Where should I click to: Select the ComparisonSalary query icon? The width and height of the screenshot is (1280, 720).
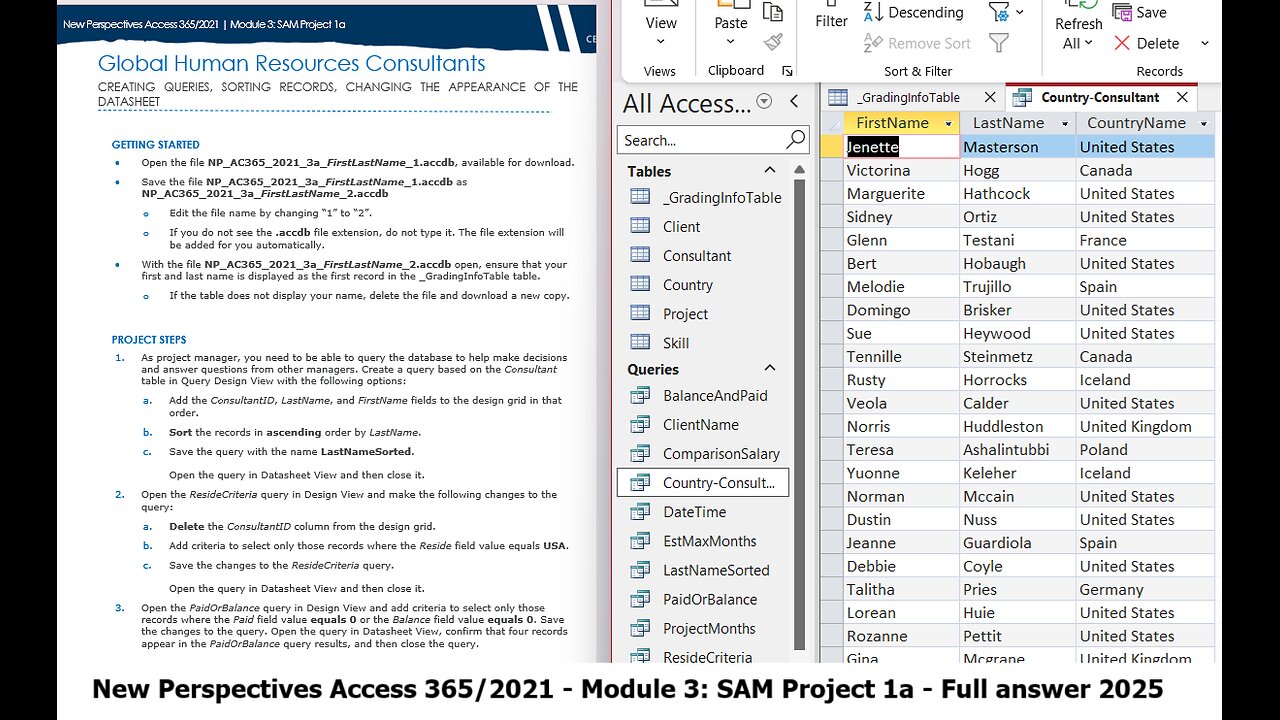[640, 454]
